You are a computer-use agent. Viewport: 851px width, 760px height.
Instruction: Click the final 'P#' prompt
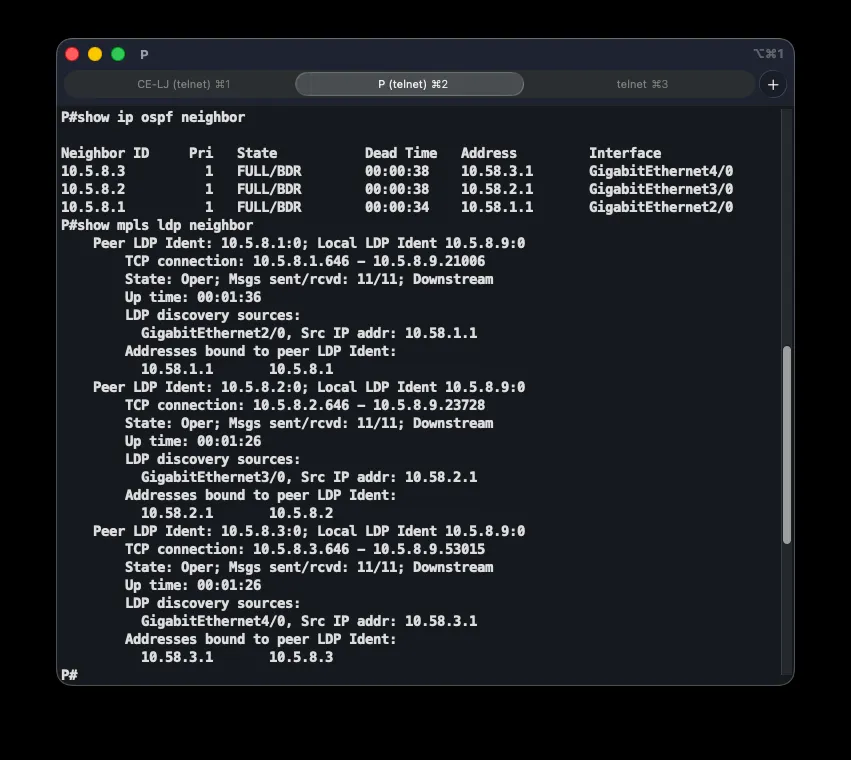click(x=69, y=675)
